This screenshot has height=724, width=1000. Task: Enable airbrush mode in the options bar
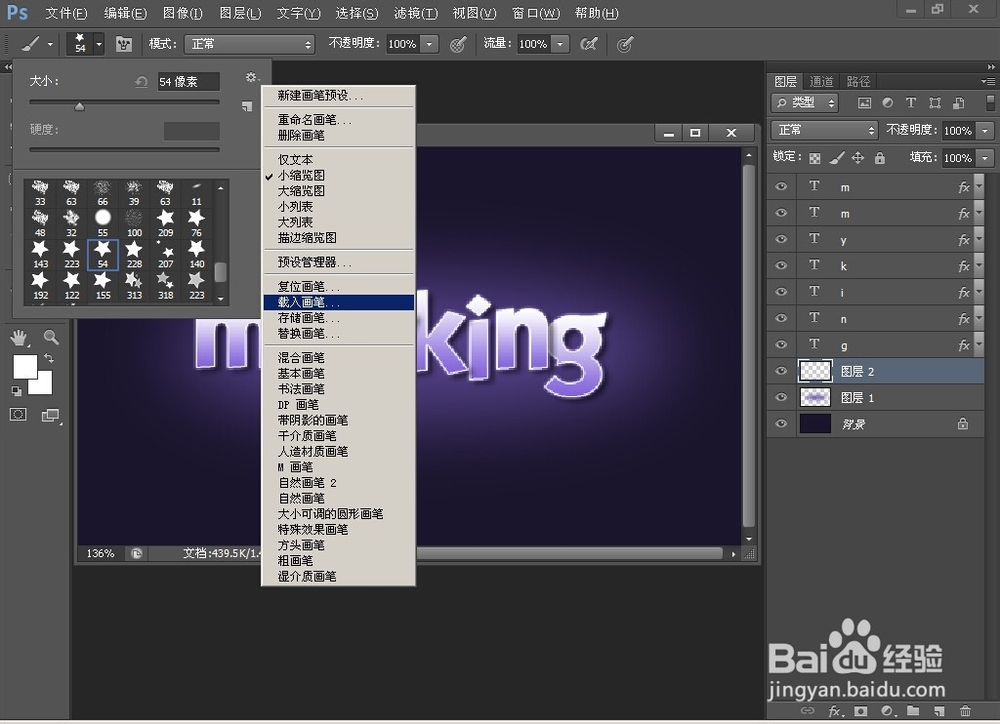pyautogui.click(x=590, y=44)
